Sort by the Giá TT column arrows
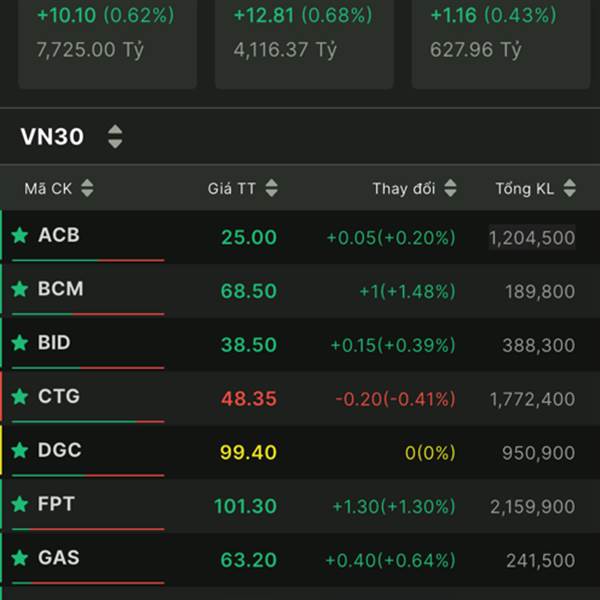The image size is (600, 600). pyautogui.click(x=271, y=188)
